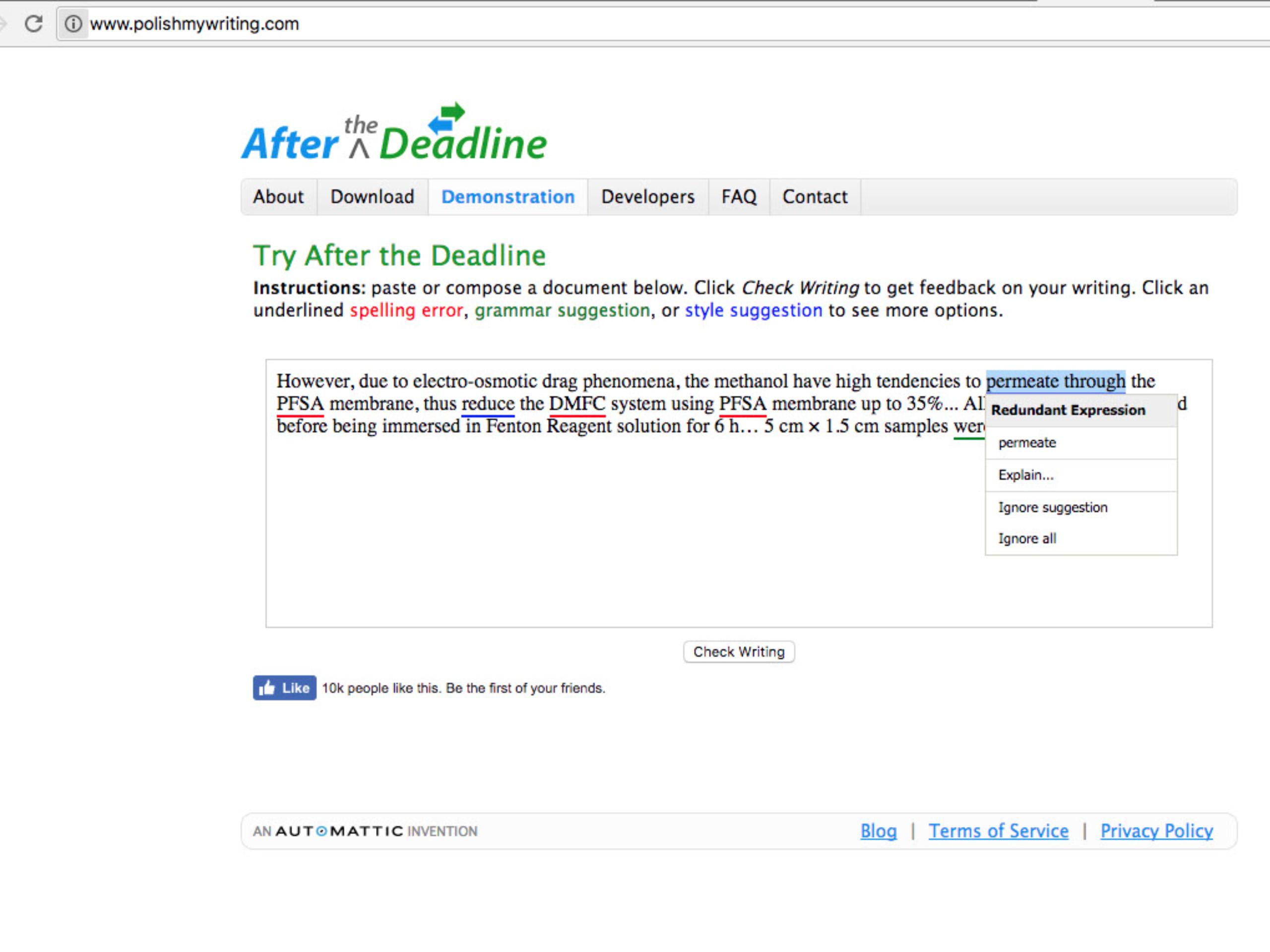
Task: Click the Facebook Like thumbs-up button
Action: coord(284,687)
